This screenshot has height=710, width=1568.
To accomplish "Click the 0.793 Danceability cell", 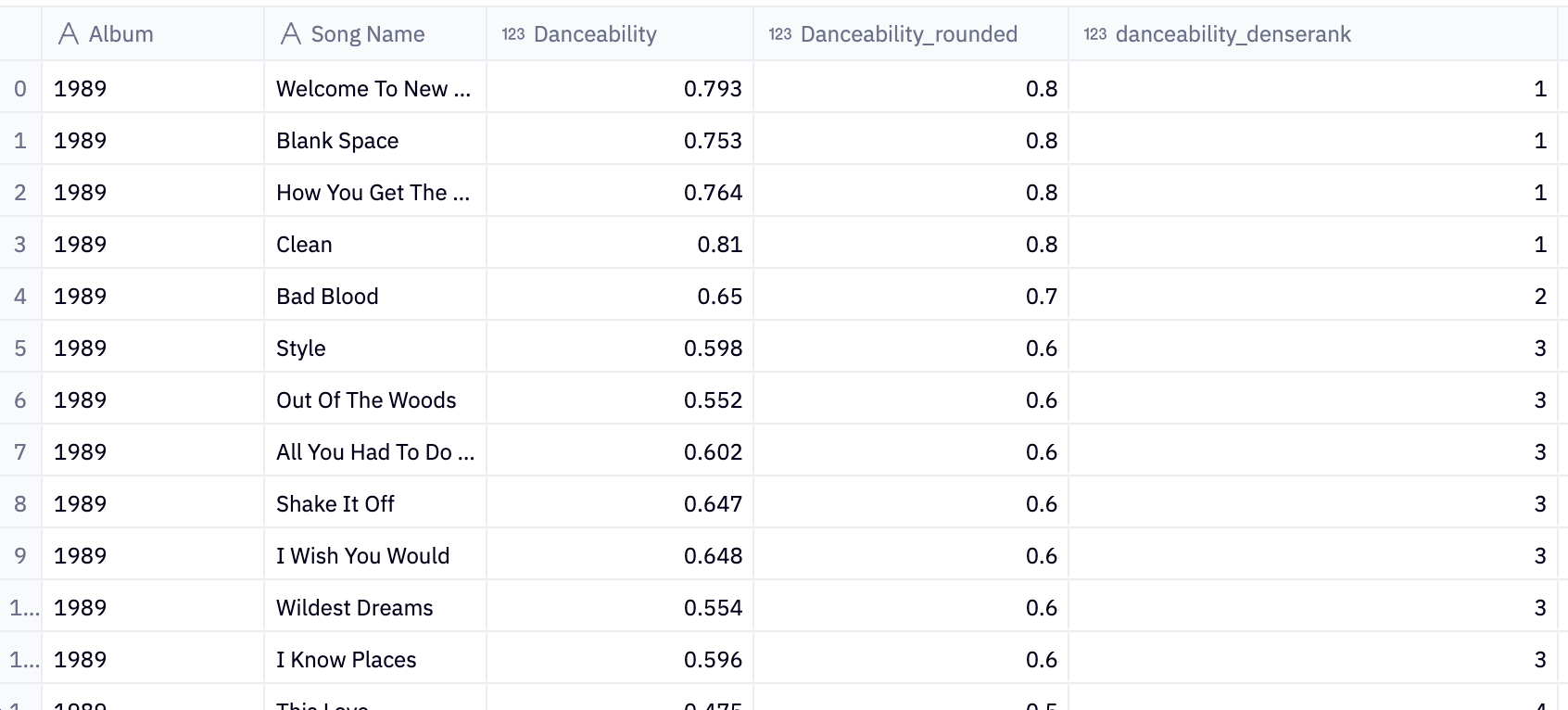I will 712,89.
